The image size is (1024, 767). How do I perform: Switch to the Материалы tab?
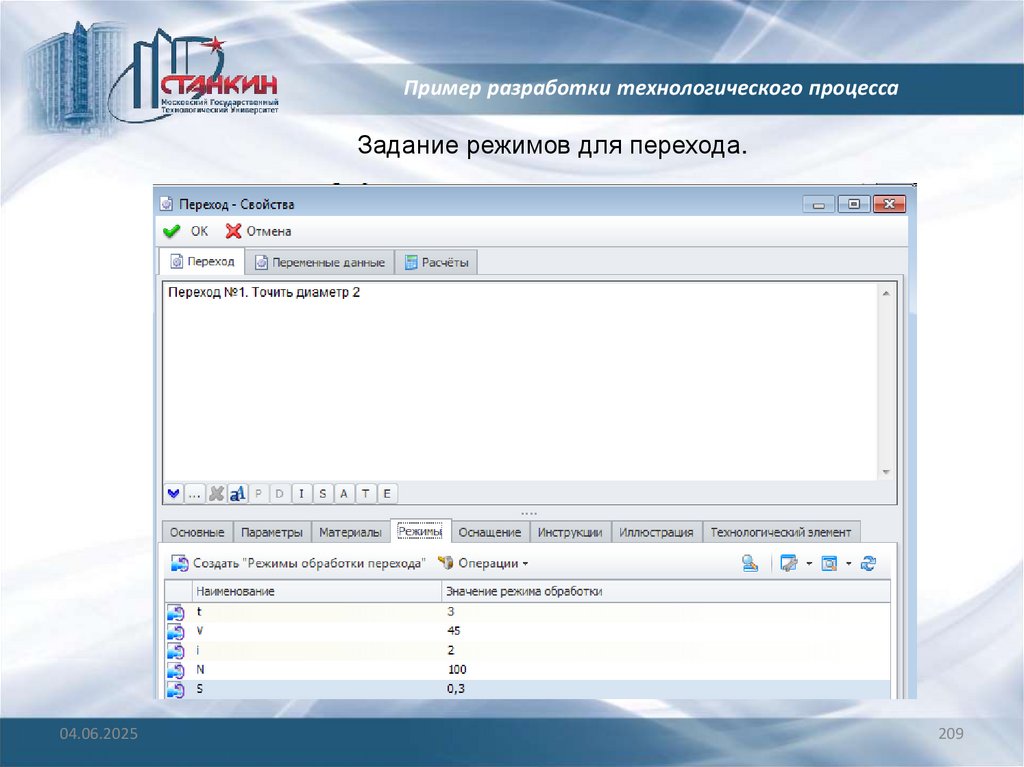click(350, 532)
